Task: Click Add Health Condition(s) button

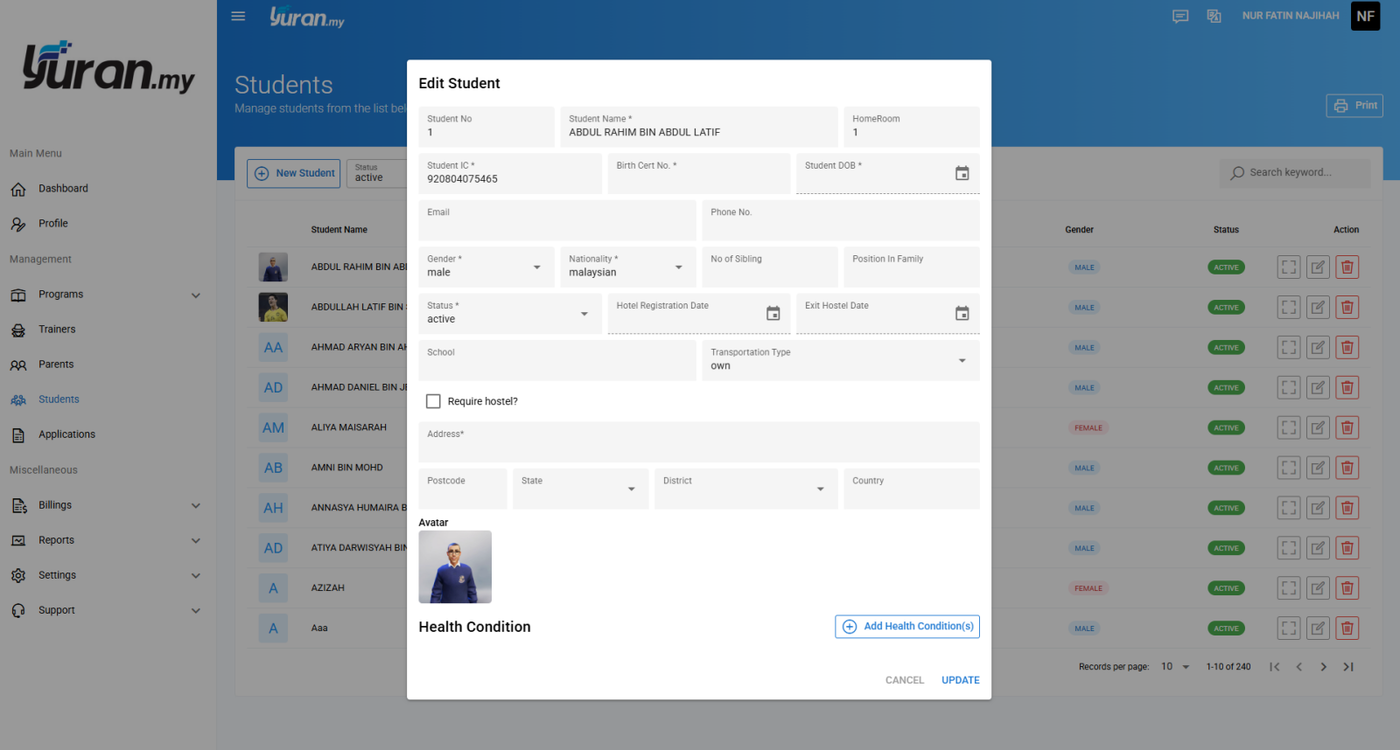Action: (x=907, y=627)
